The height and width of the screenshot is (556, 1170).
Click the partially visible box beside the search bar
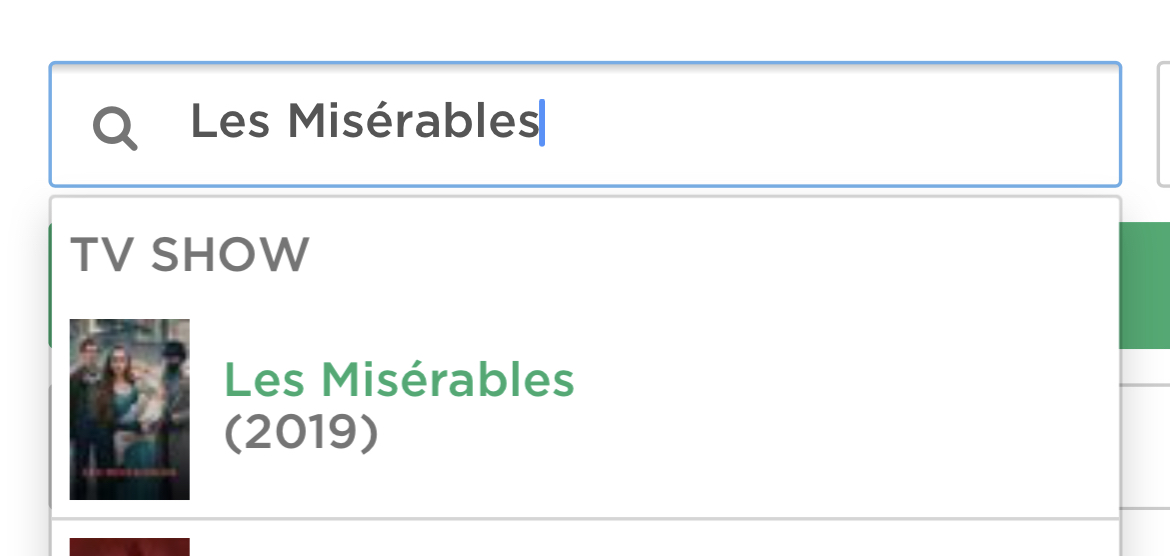pyautogui.click(x=1163, y=124)
